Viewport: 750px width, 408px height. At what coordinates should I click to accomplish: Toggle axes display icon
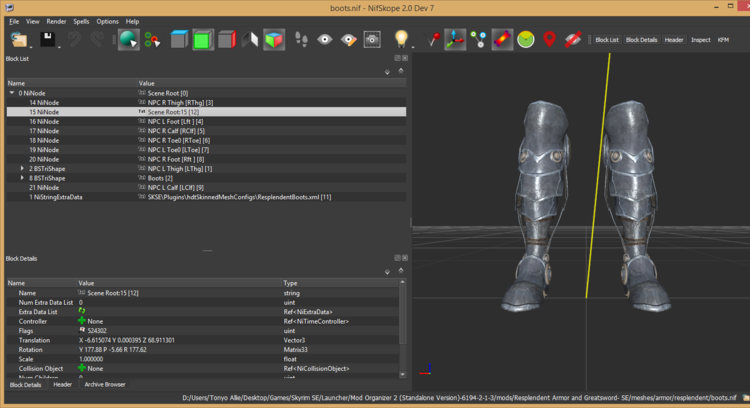[x=454, y=39]
